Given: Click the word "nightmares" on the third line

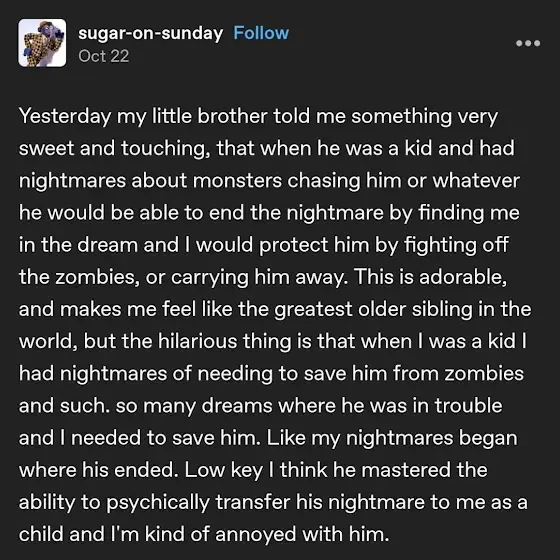Looking at the screenshot, I should pos(72,180).
